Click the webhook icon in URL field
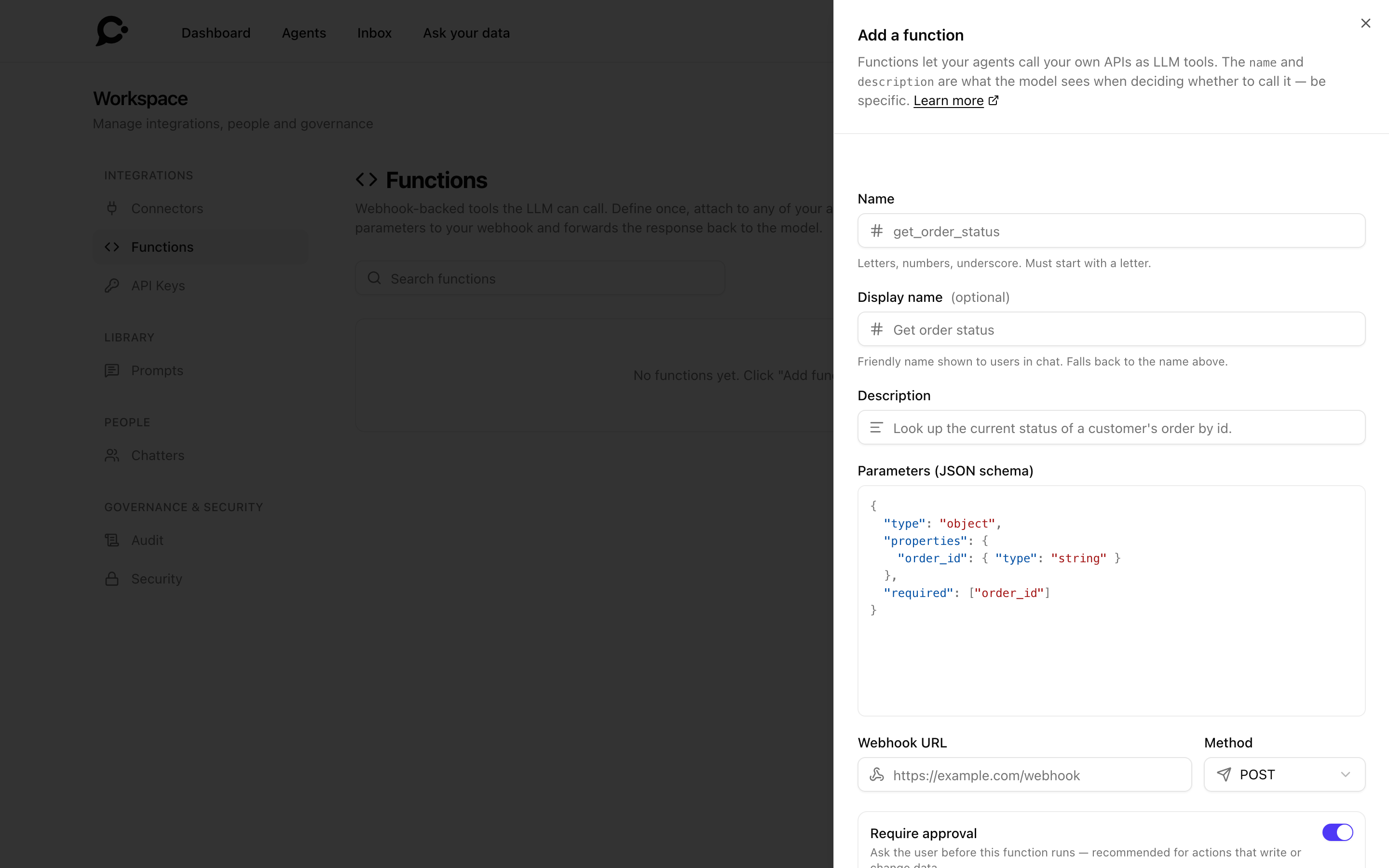Image resolution: width=1389 pixels, height=868 pixels. pyautogui.click(x=876, y=774)
